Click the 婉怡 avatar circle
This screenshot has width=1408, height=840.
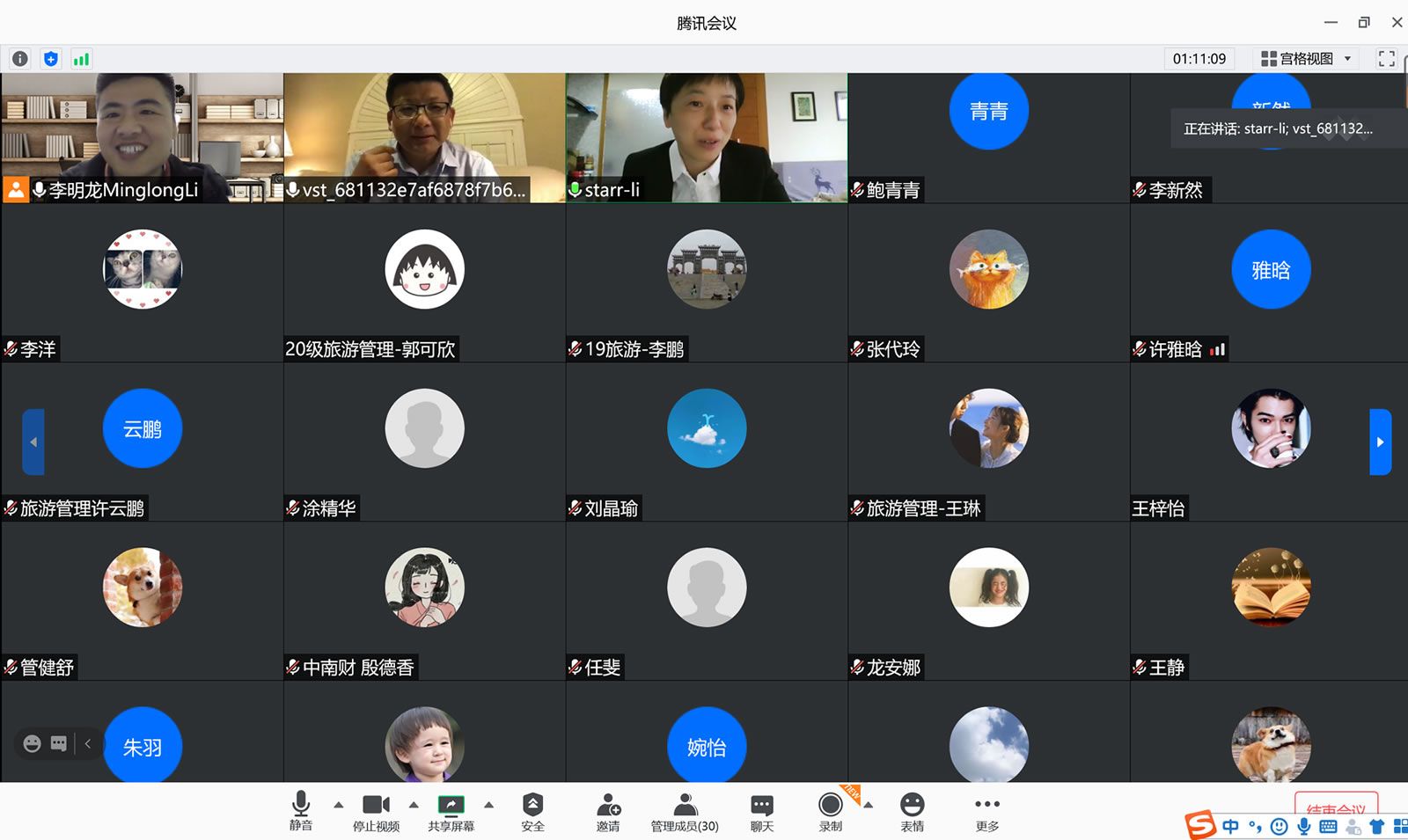[x=707, y=745]
